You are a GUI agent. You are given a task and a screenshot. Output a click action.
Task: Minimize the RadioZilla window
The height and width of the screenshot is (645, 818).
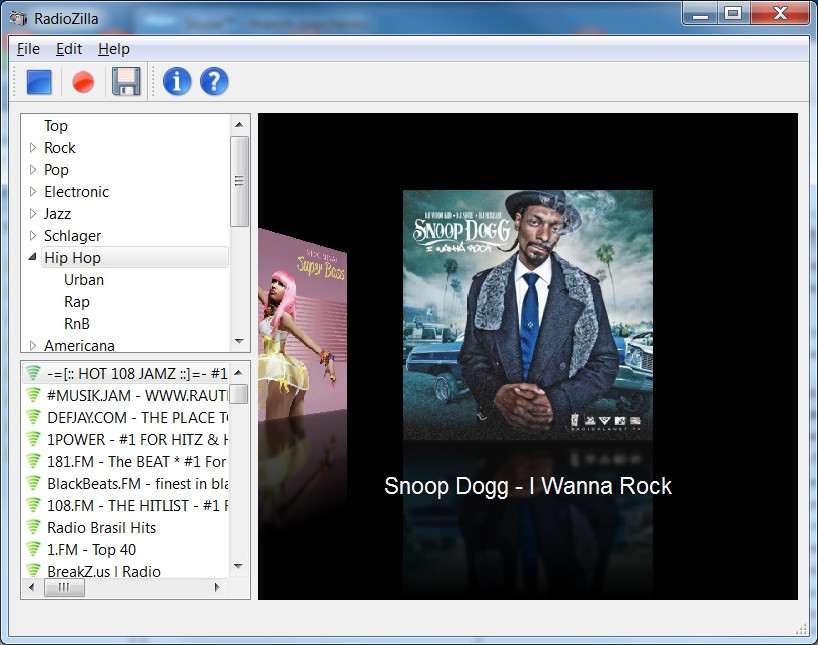[x=700, y=14]
